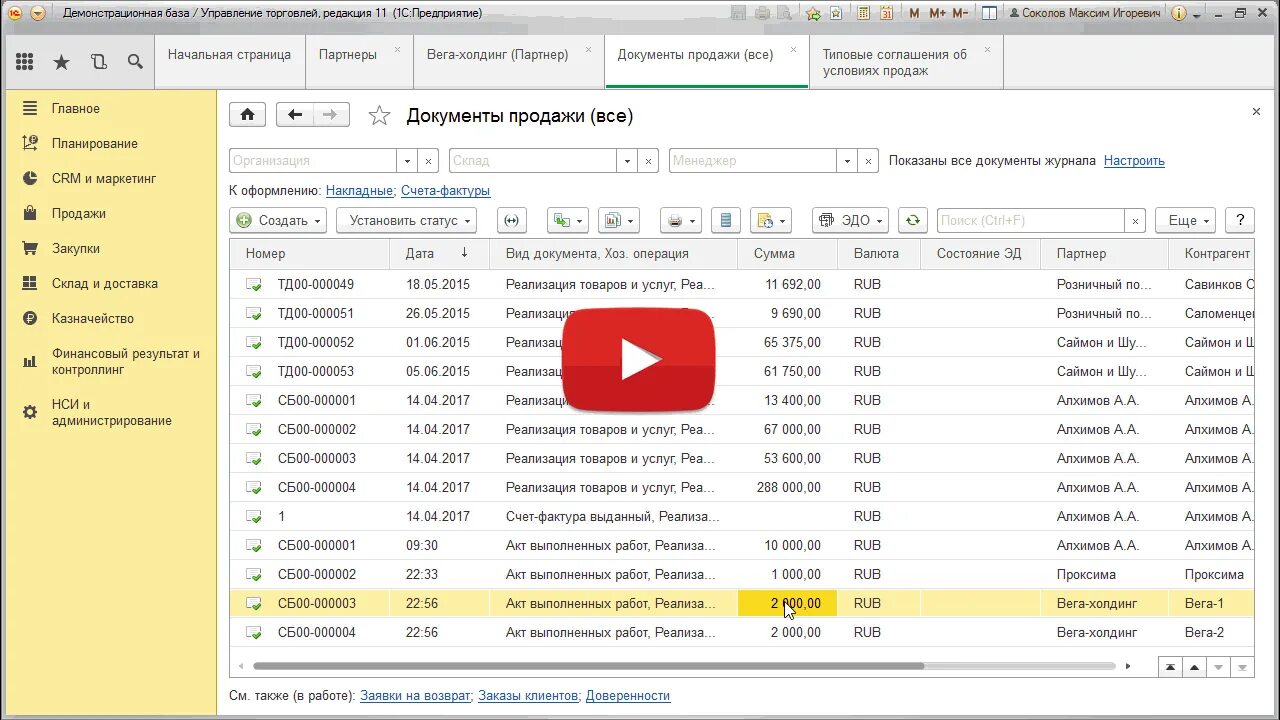Viewport: 1280px width, 720px height.
Task: Open the sections grid menu icon
Action: 24,62
